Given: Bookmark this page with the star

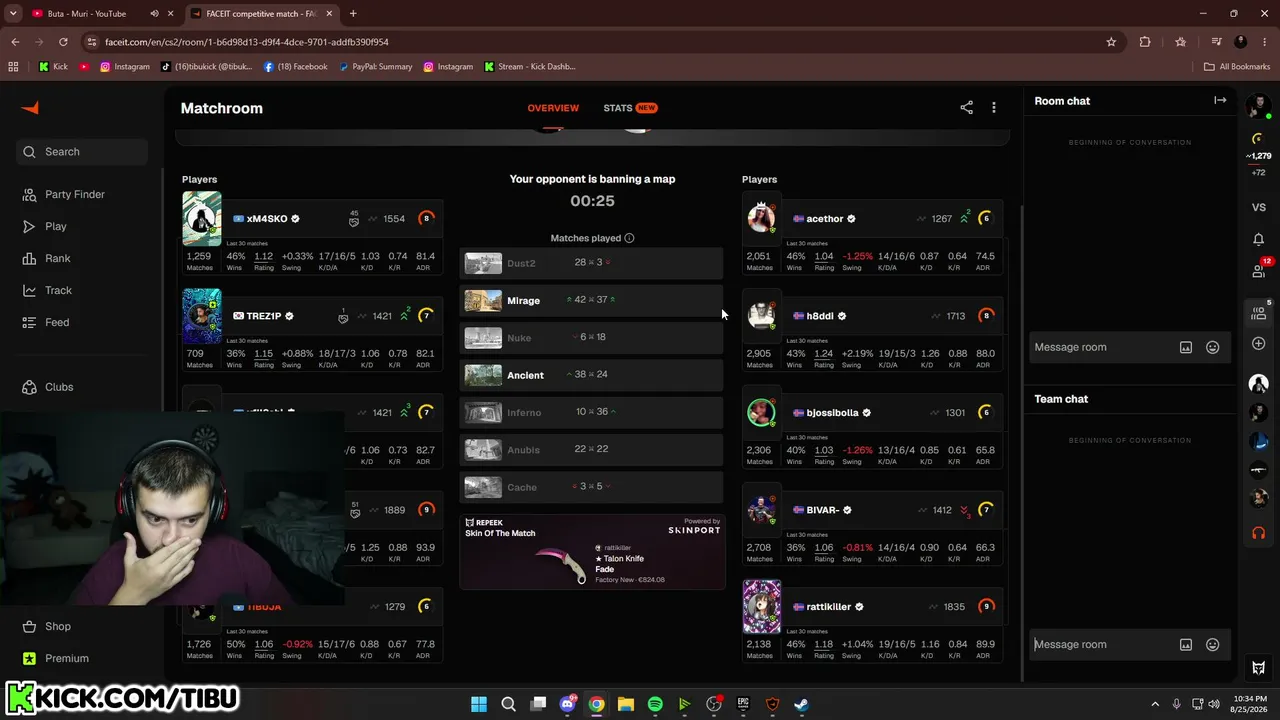Looking at the screenshot, I should tap(1111, 42).
